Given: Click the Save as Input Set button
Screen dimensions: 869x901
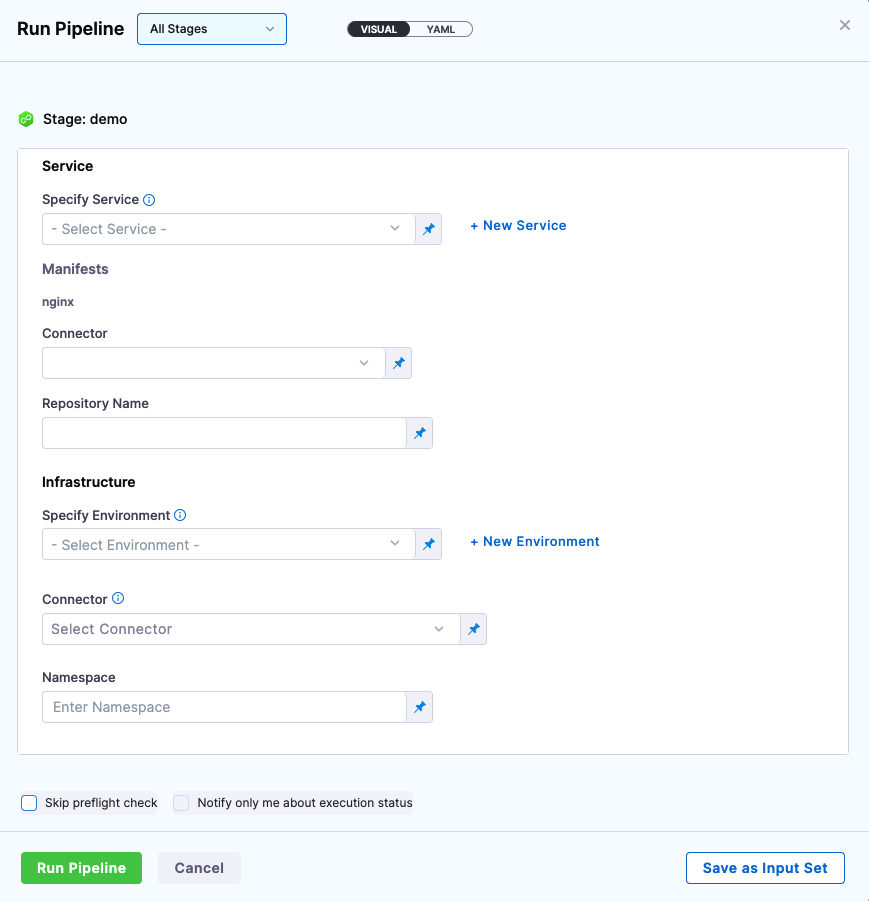Looking at the screenshot, I should 765,868.
